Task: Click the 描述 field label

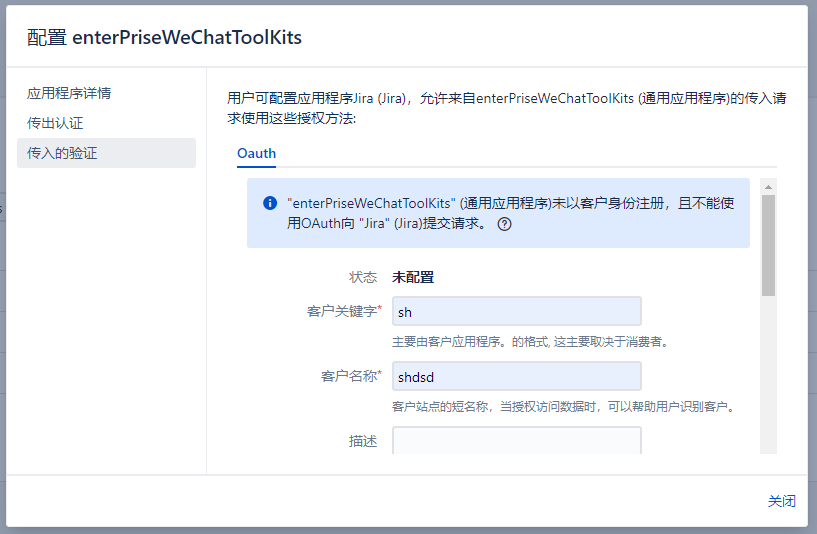Action: tap(363, 441)
